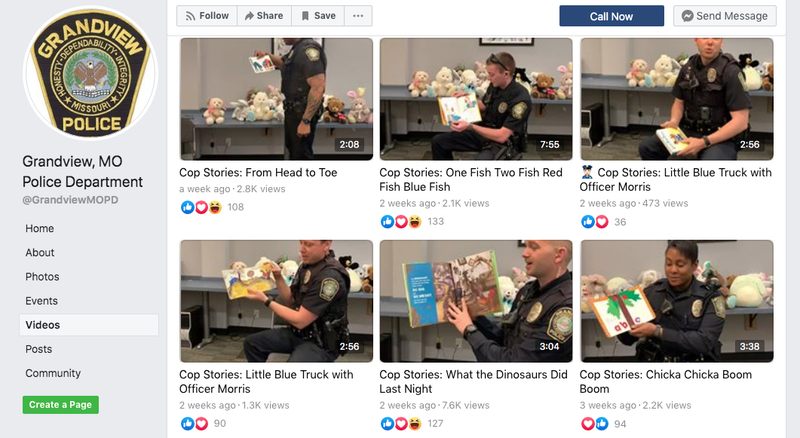Viewport: 800px width, 438px height.
Task: Open the About section in sidebar
Action: click(x=40, y=252)
